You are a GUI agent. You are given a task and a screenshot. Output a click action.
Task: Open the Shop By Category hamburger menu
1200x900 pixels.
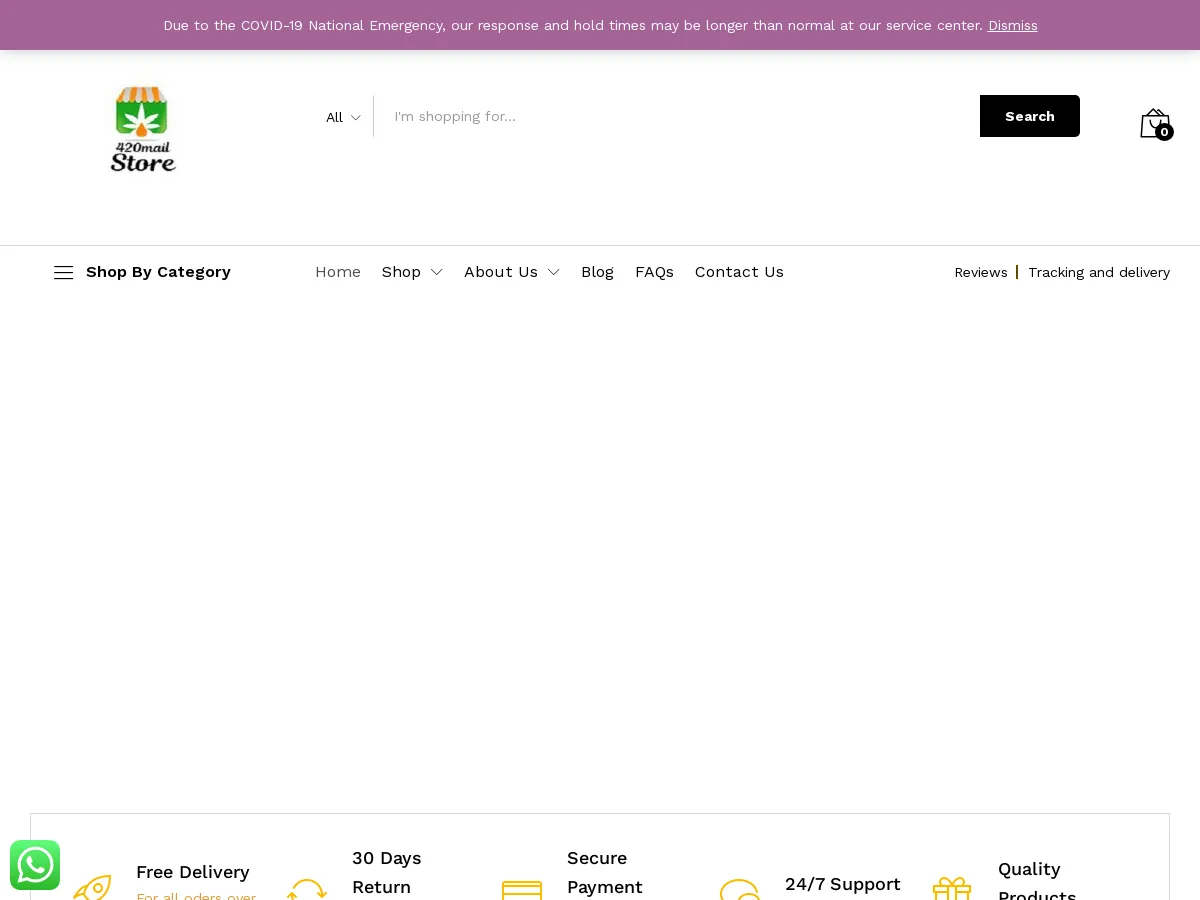[63, 272]
